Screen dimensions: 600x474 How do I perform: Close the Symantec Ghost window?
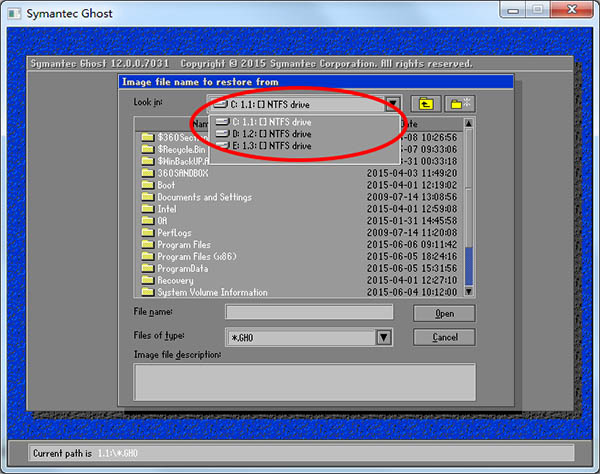[x=572, y=10]
